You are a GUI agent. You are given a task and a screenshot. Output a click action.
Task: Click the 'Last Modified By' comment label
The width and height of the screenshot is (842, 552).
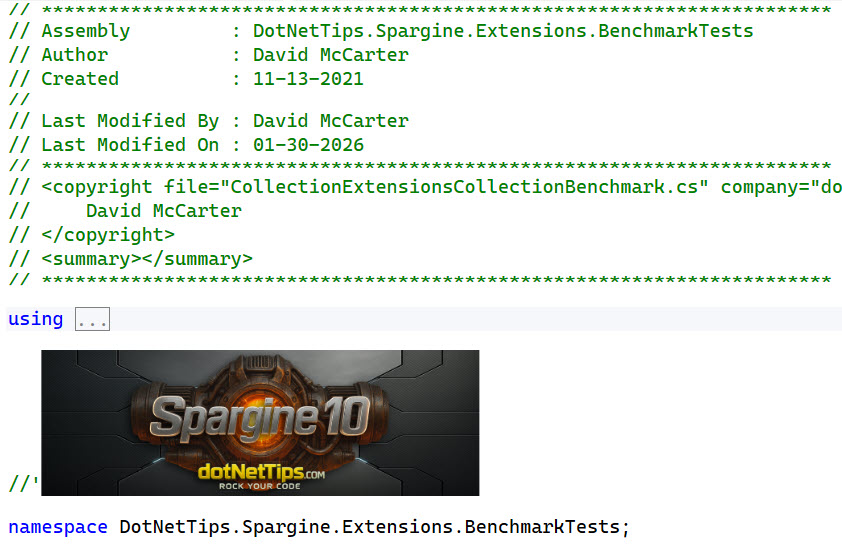pyautogui.click(x=129, y=121)
